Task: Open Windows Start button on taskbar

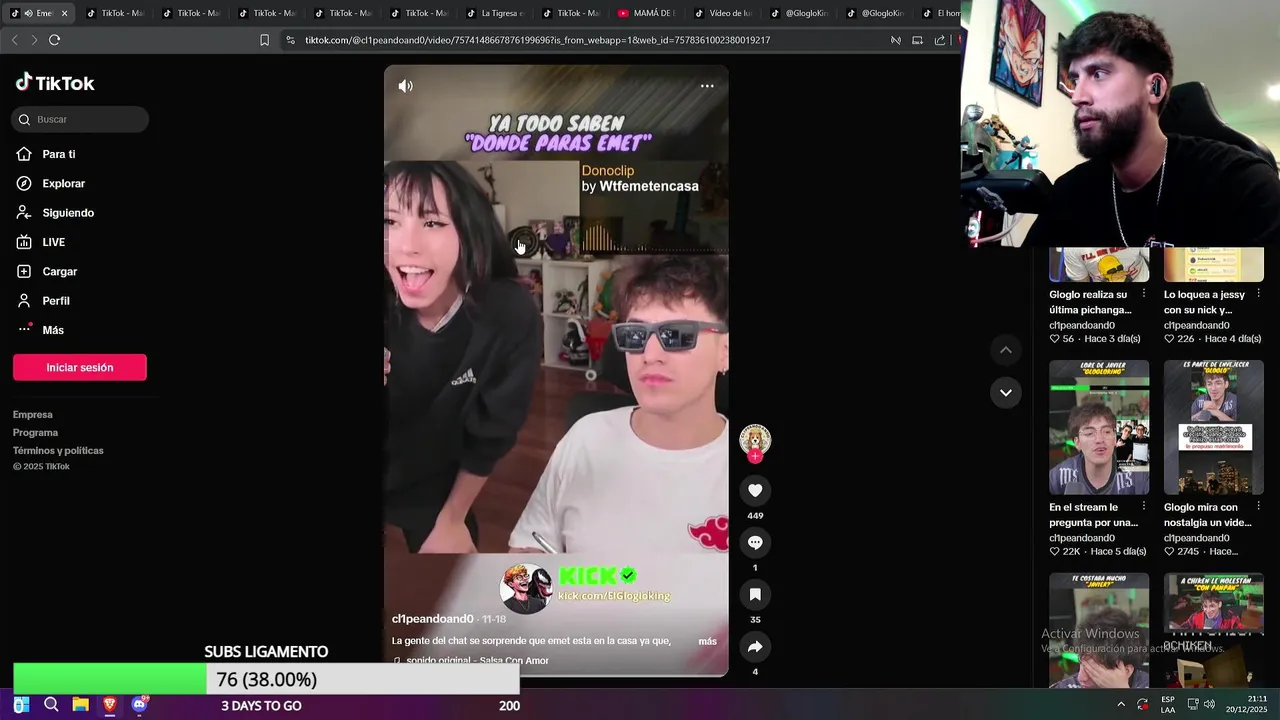Action: (21, 705)
